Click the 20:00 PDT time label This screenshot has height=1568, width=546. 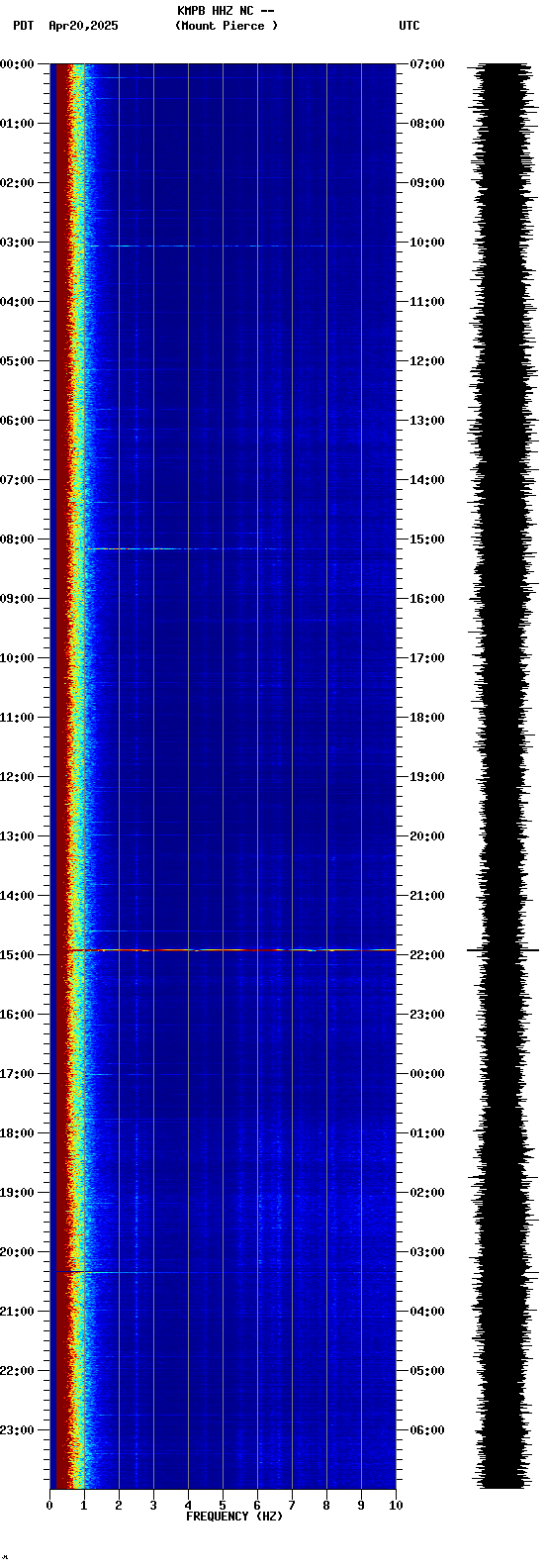[x=17, y=1252]
